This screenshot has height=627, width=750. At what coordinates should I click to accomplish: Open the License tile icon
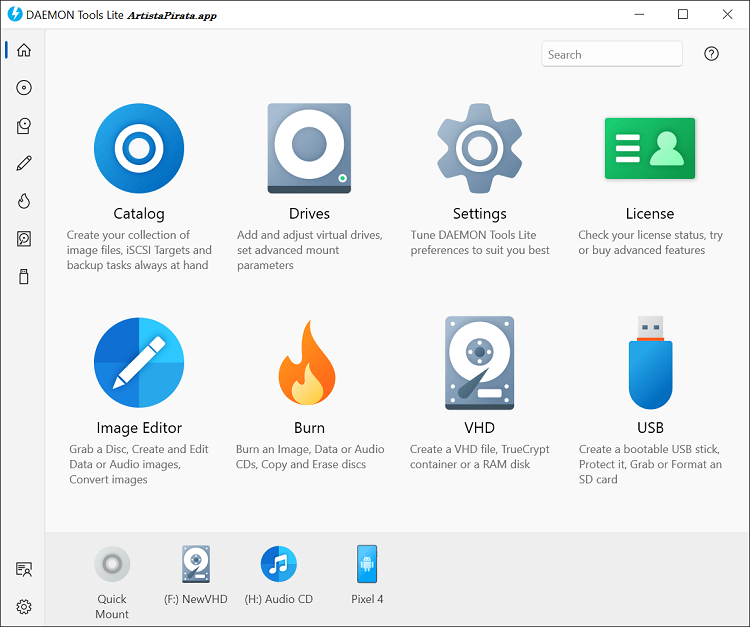[649, 149]
